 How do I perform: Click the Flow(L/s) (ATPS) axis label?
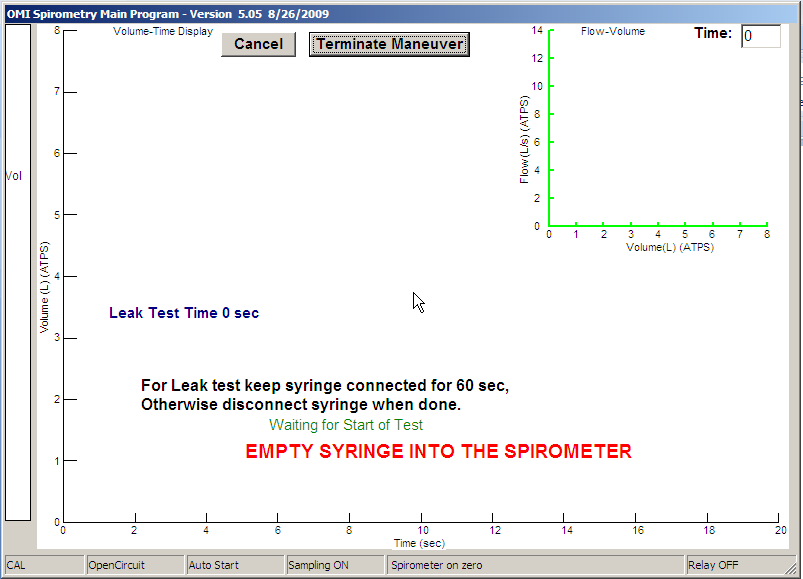tap(524, 140)
